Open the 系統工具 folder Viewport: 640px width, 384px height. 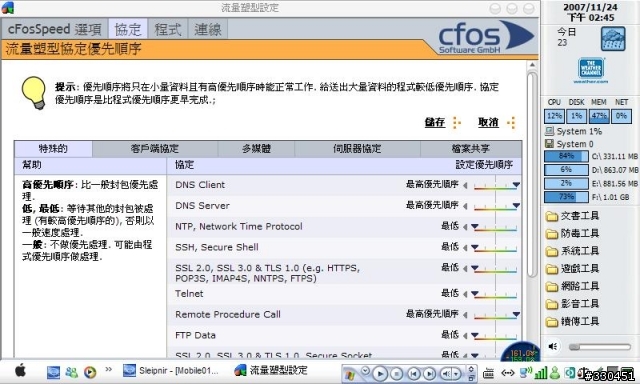(x=572, y=251)
